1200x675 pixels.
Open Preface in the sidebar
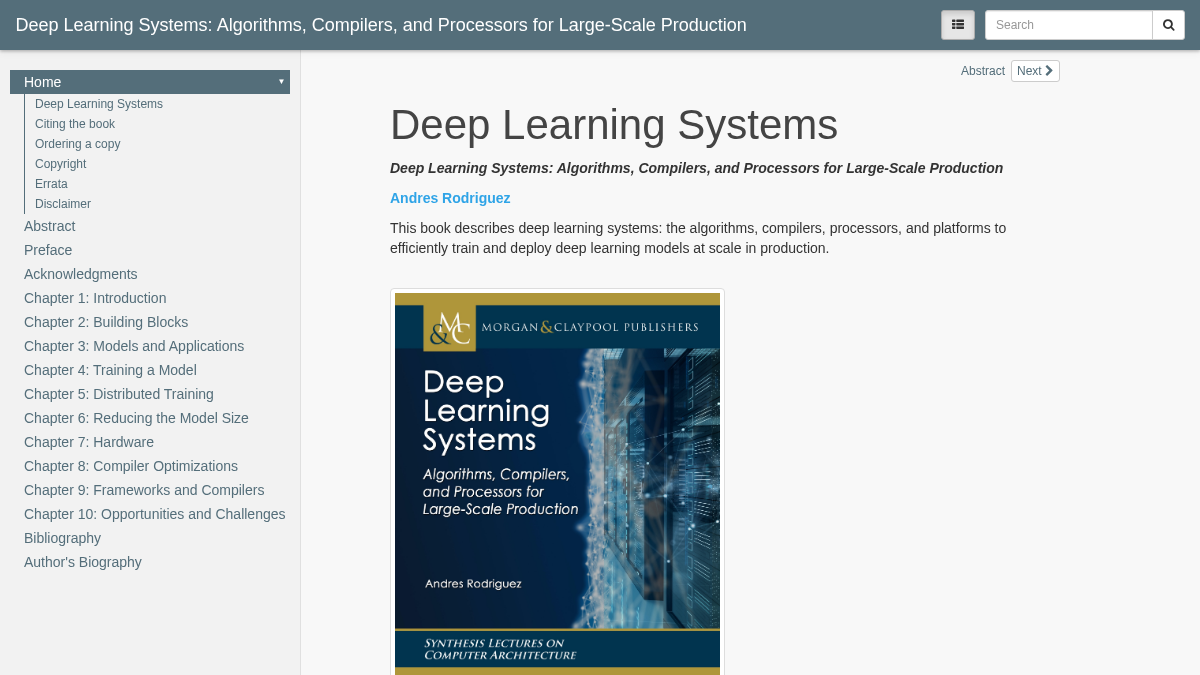pos(48,250)
